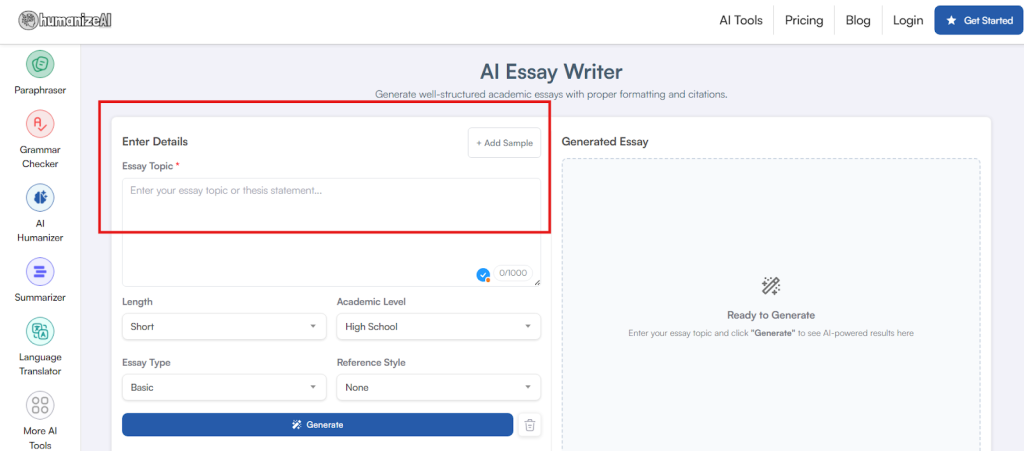Open the Paraphraser tool icon
Screen dimensions: 1024x451
pos(40,64)
